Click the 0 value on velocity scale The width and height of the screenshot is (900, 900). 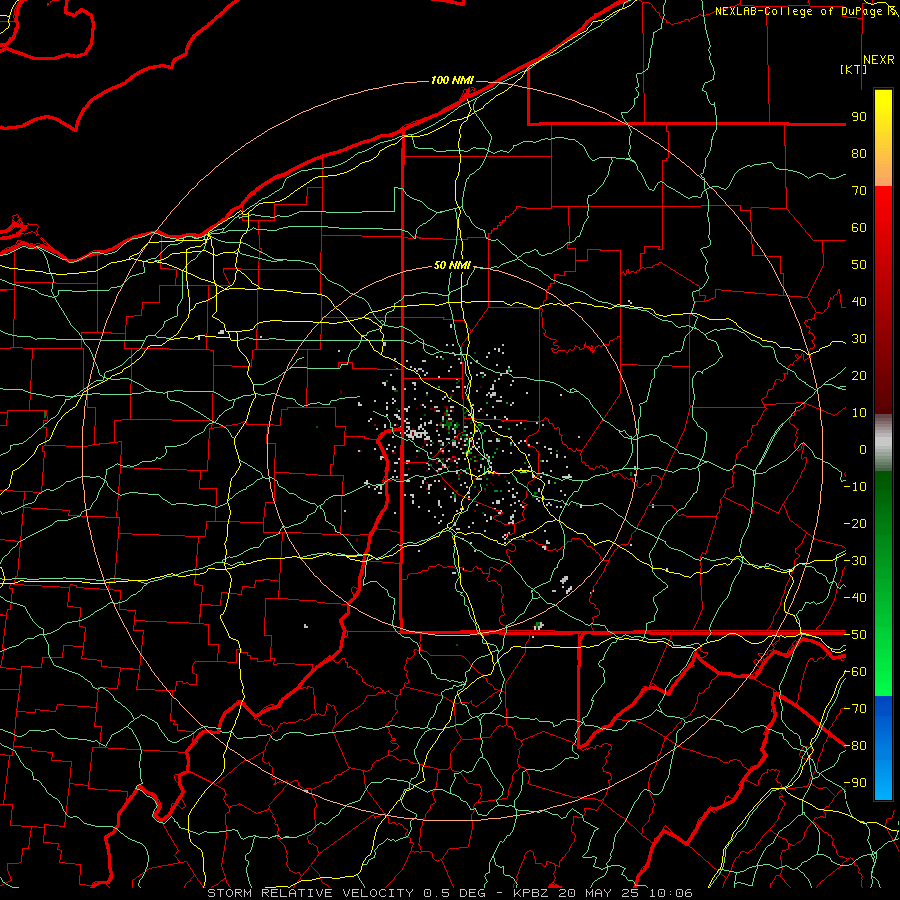coord(863,449)
